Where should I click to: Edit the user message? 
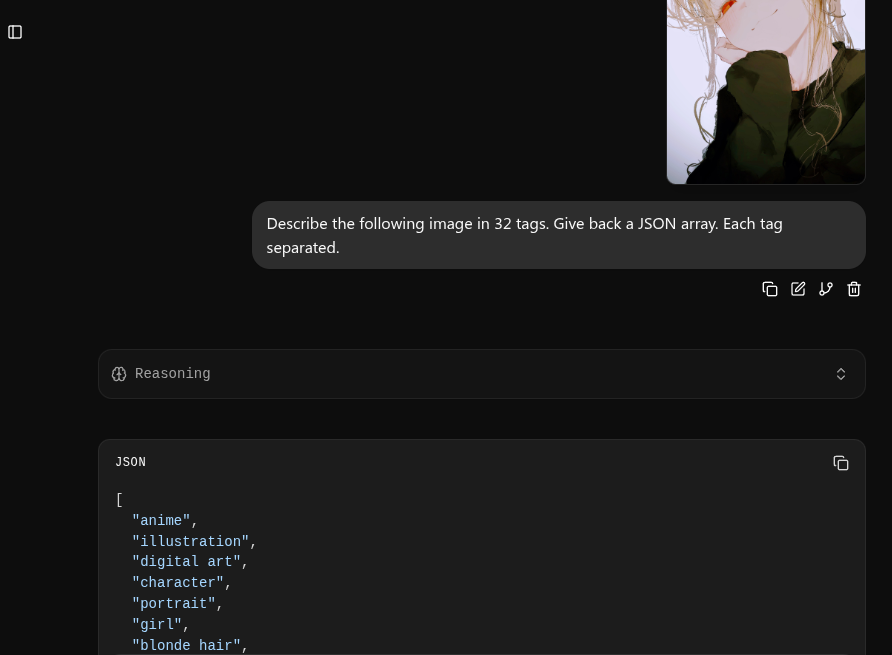(798, 289)
